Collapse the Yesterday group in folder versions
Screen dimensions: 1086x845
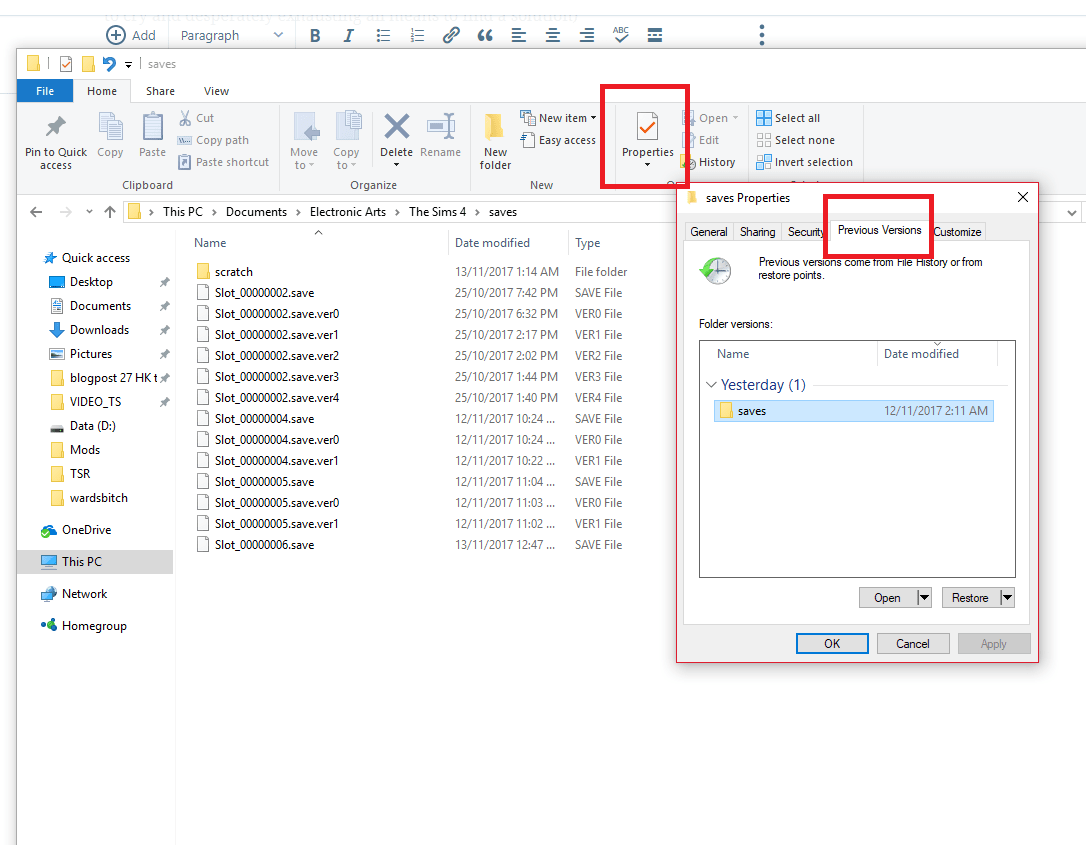coord(711,385)
